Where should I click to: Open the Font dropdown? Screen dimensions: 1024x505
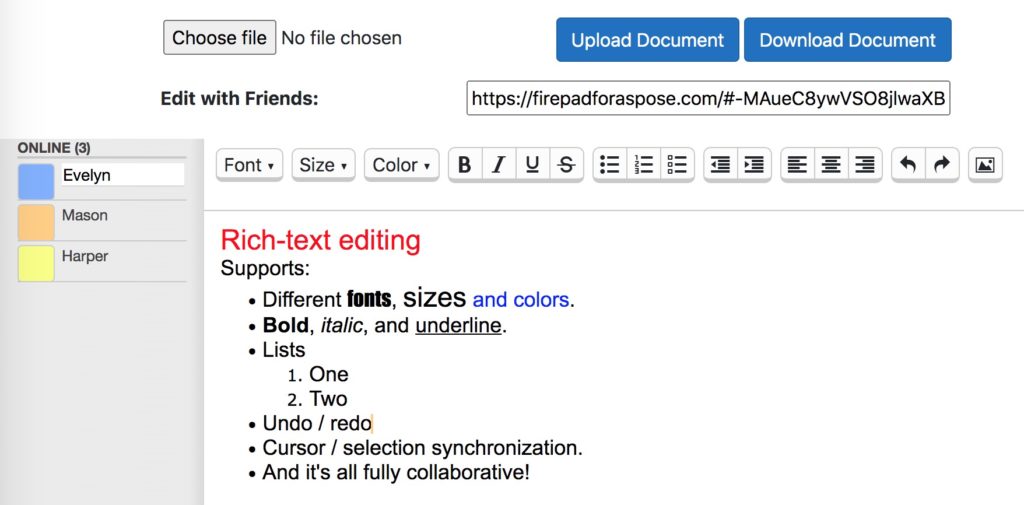[x=249, y=165]
